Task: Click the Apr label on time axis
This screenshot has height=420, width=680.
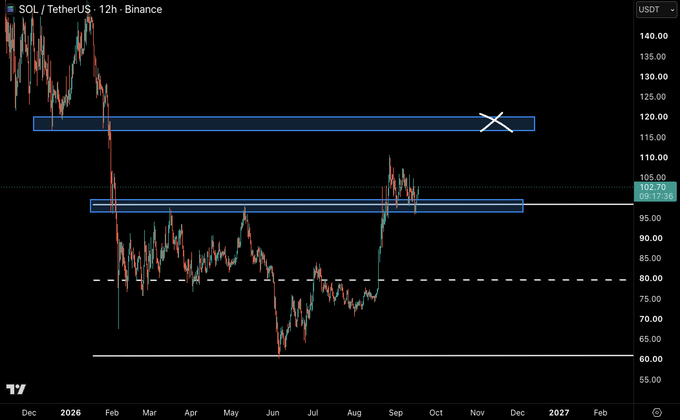Action: (x=191, y=413)
